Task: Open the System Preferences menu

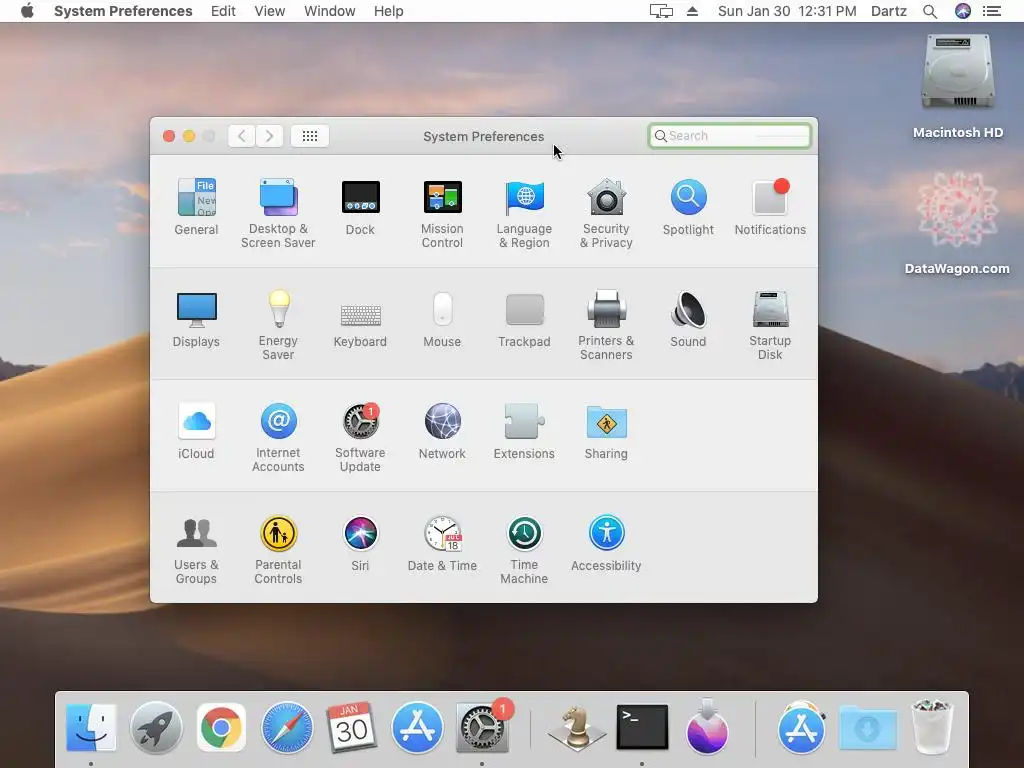Action: click(x=123, y=11)
